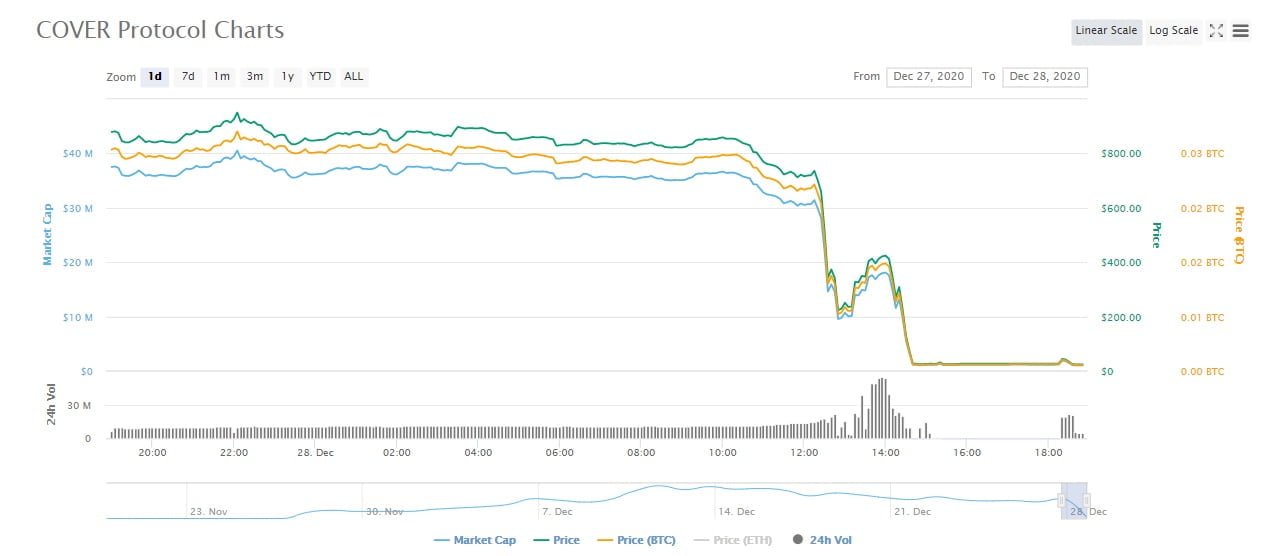This screenshot has height=556, width=1286.
Task: Open the From date field
Action: [929, 77]
